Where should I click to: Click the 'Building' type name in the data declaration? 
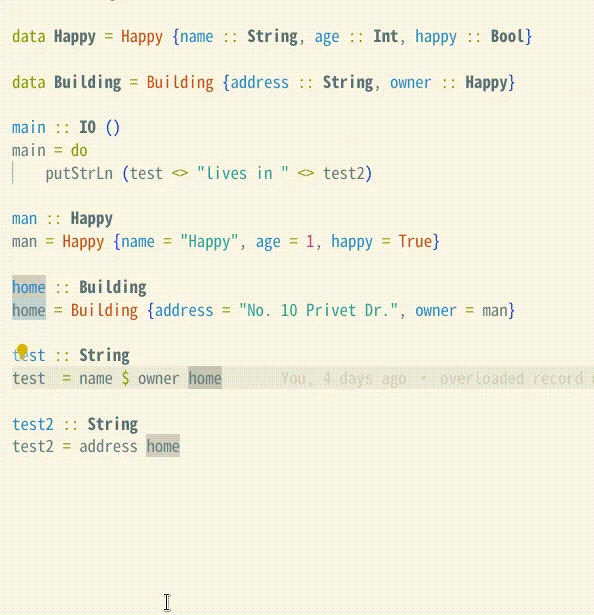[x=87, y=82]
